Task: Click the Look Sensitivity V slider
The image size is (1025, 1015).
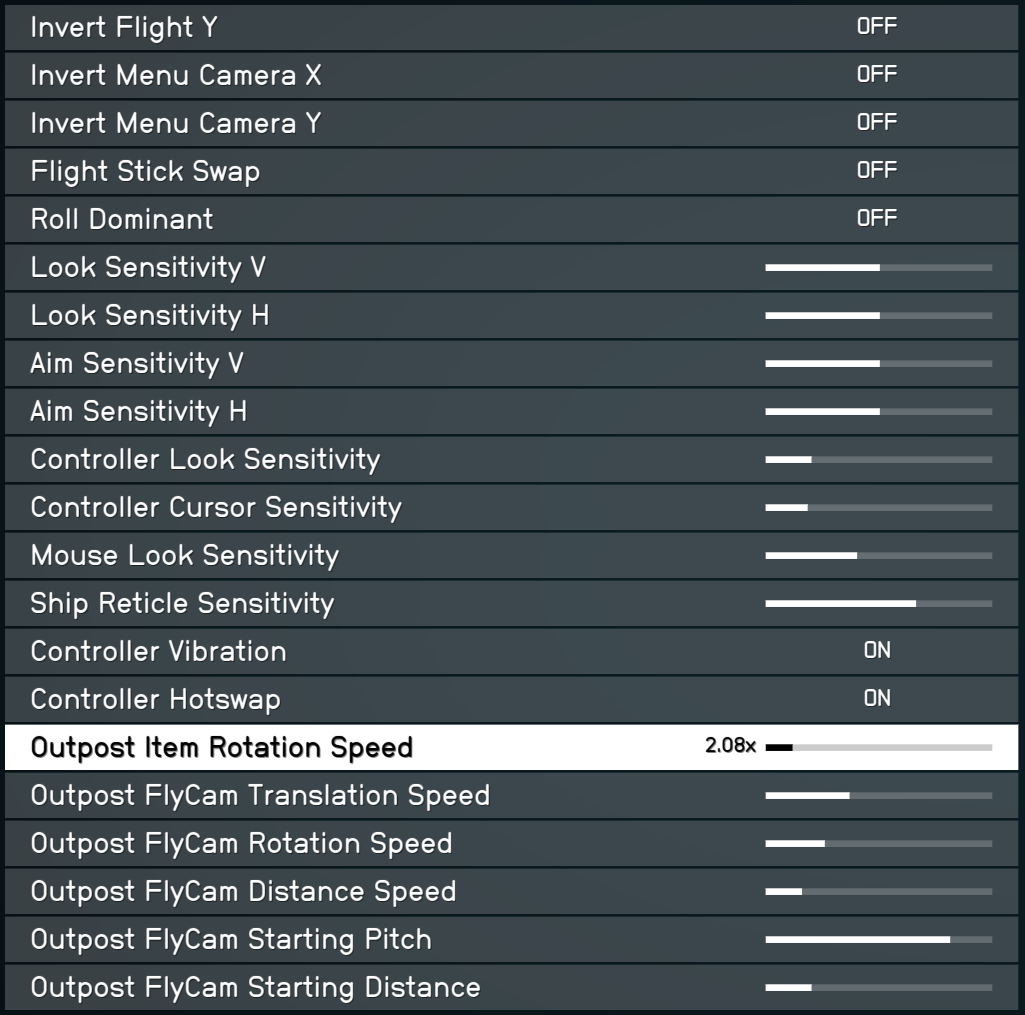Action: pos(878,267)
